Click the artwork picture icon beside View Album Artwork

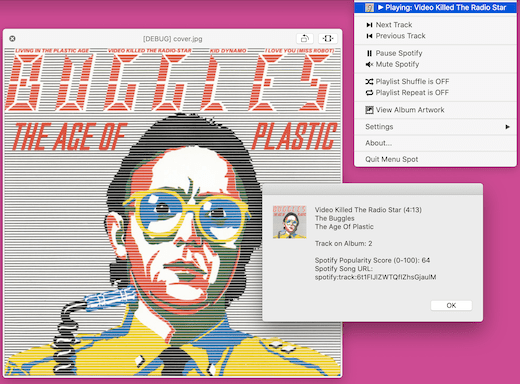click(x=369, y=110)
